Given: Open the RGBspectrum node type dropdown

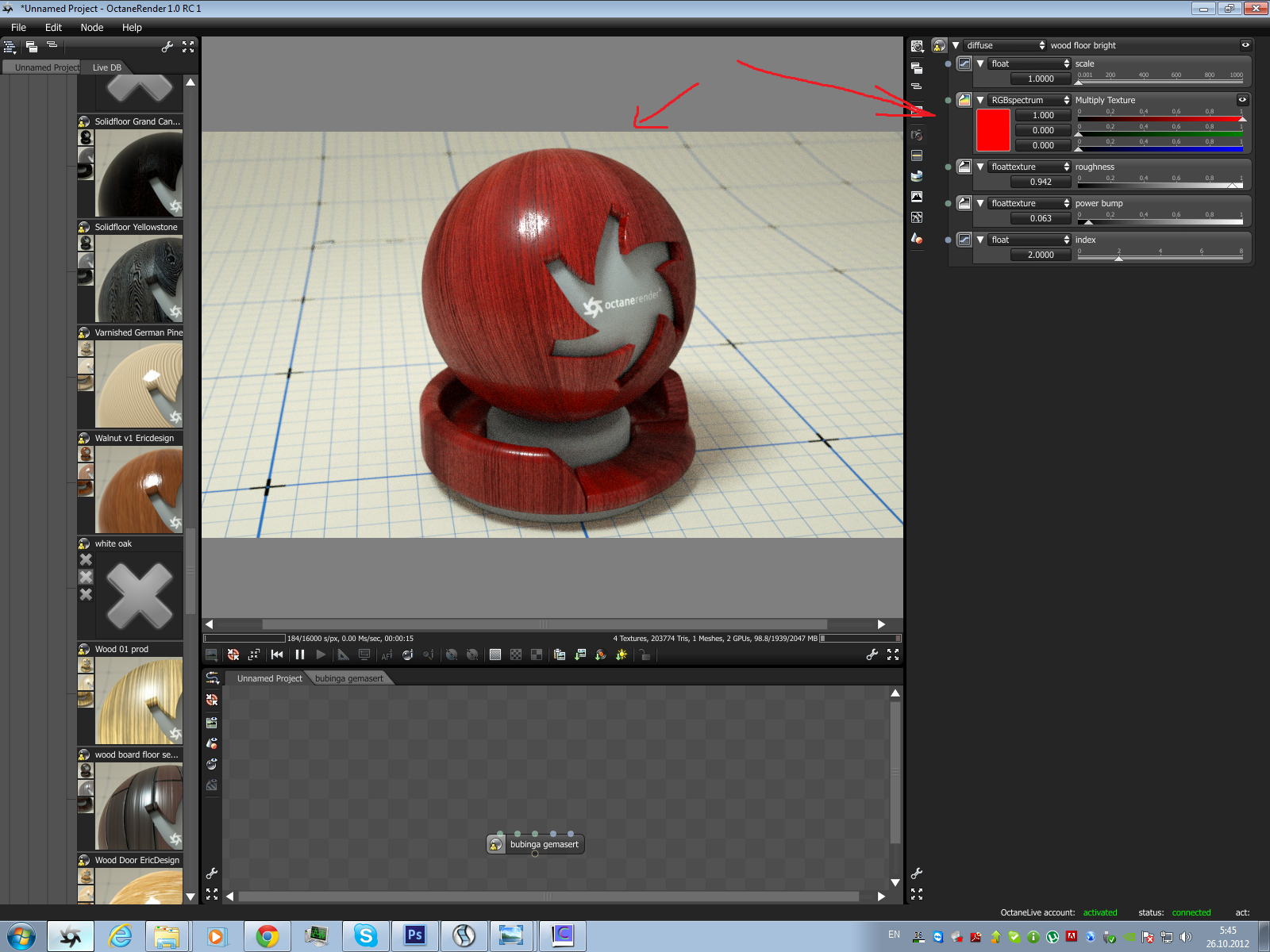Looking at the screenshot, I should tap(1029, 100).
